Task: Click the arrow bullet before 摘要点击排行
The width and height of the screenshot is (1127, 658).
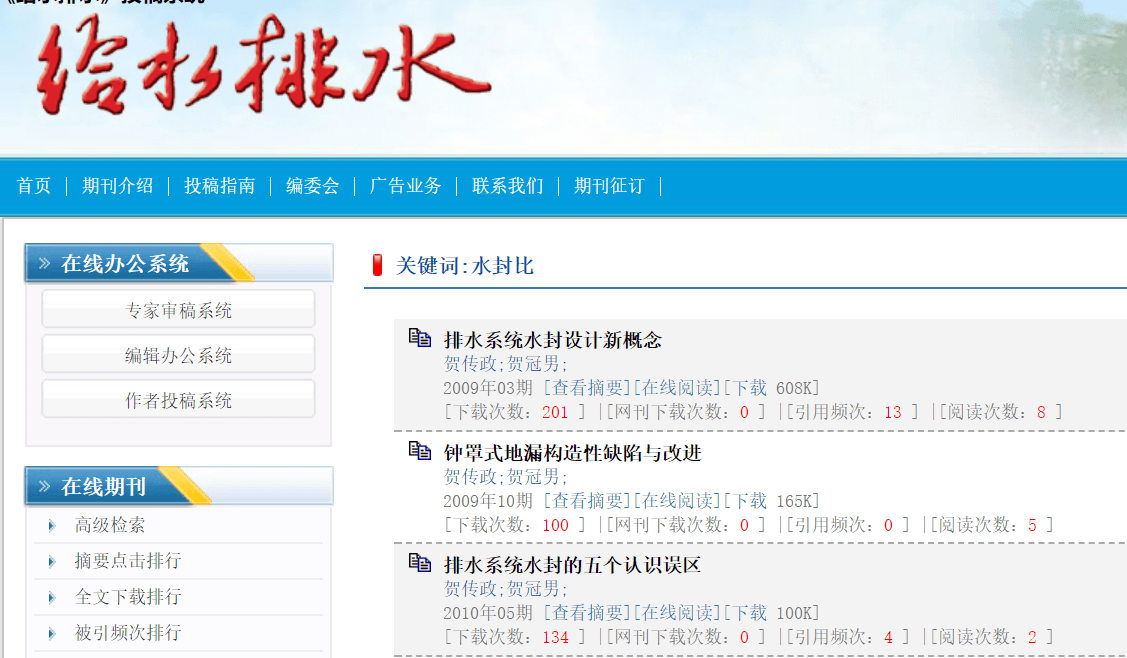Action: 52,562
